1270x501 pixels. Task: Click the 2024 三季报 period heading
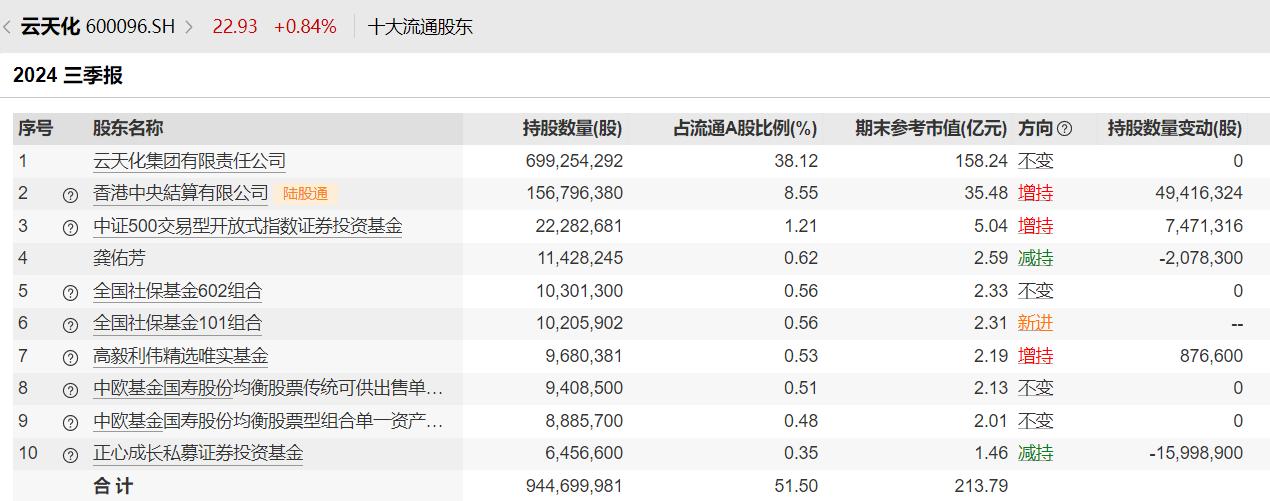(x=68, y=76)
